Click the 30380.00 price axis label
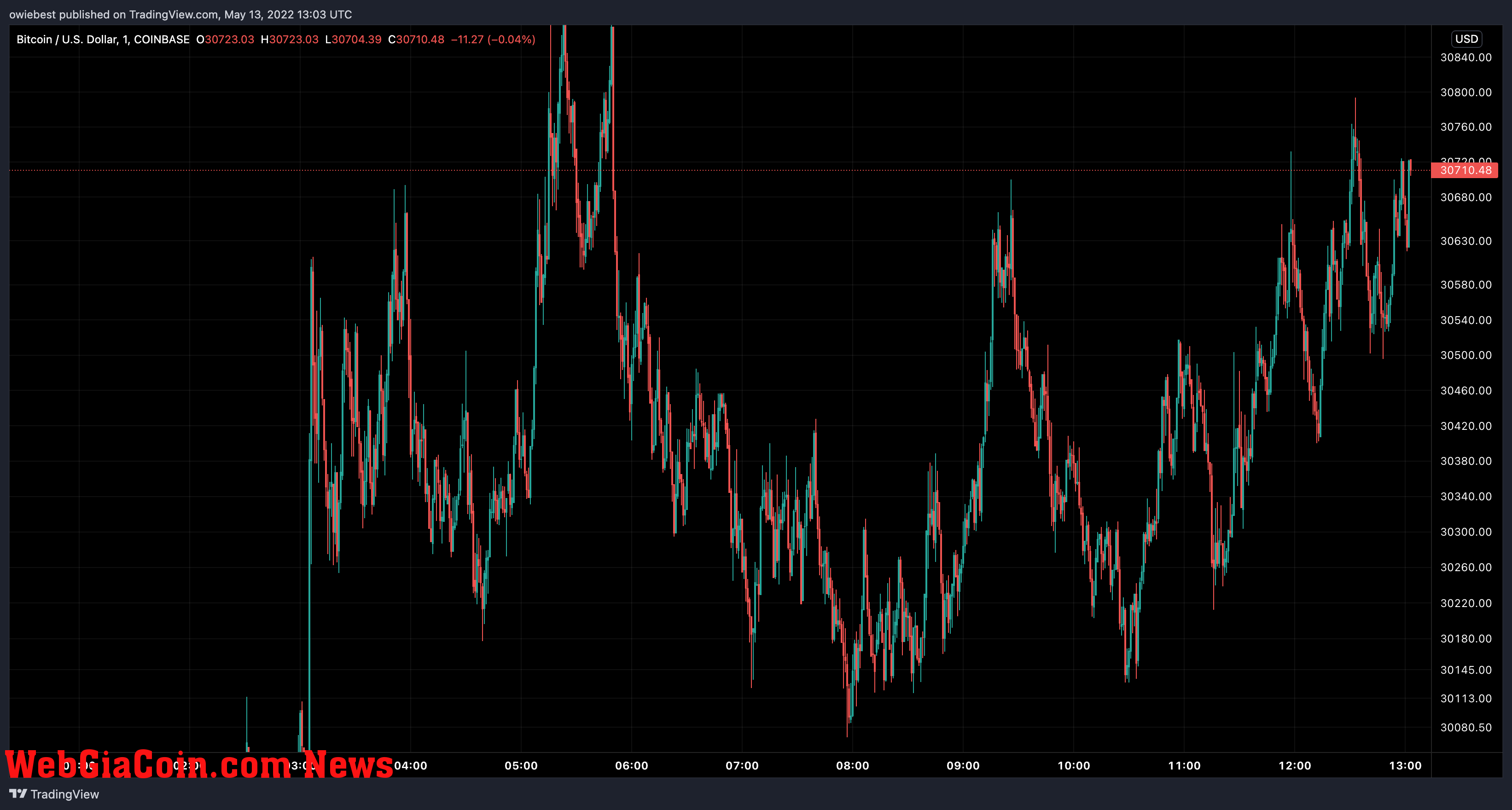The width and height of the screenshot is (1512, 810). tap(1465, 461)
